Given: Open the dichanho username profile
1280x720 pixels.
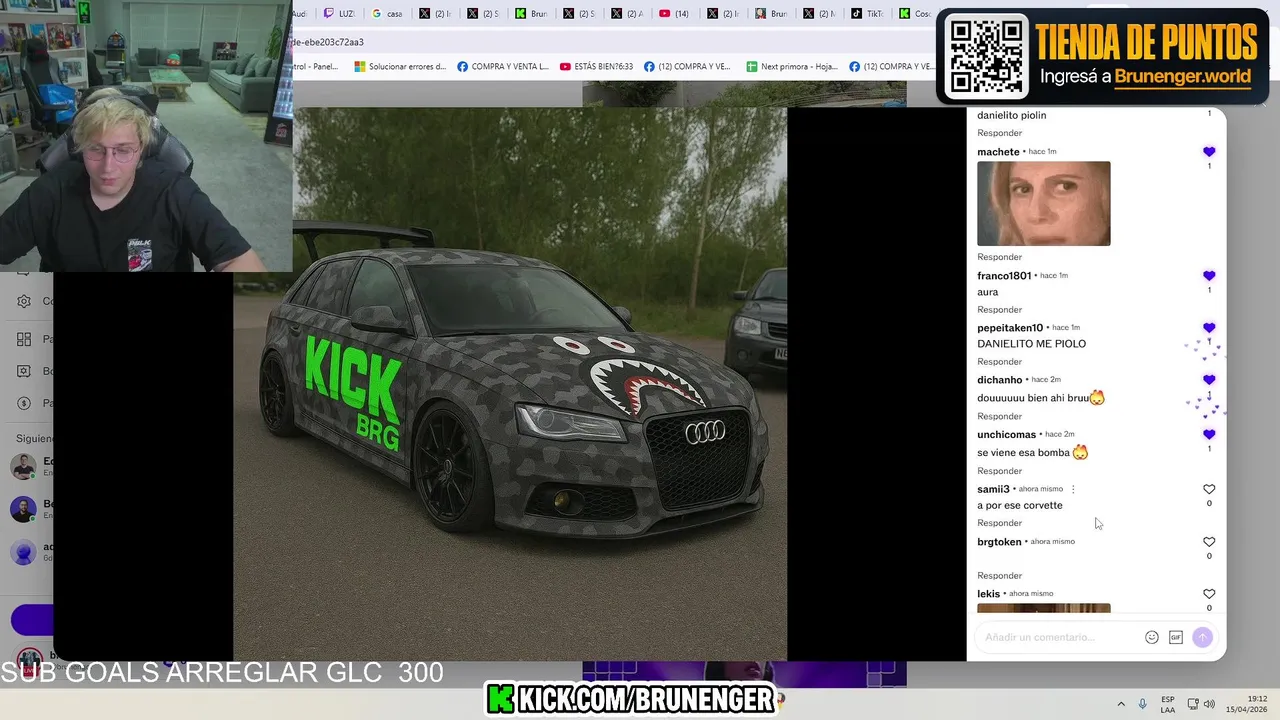Looking at the screenshot, I should (999, 380).
